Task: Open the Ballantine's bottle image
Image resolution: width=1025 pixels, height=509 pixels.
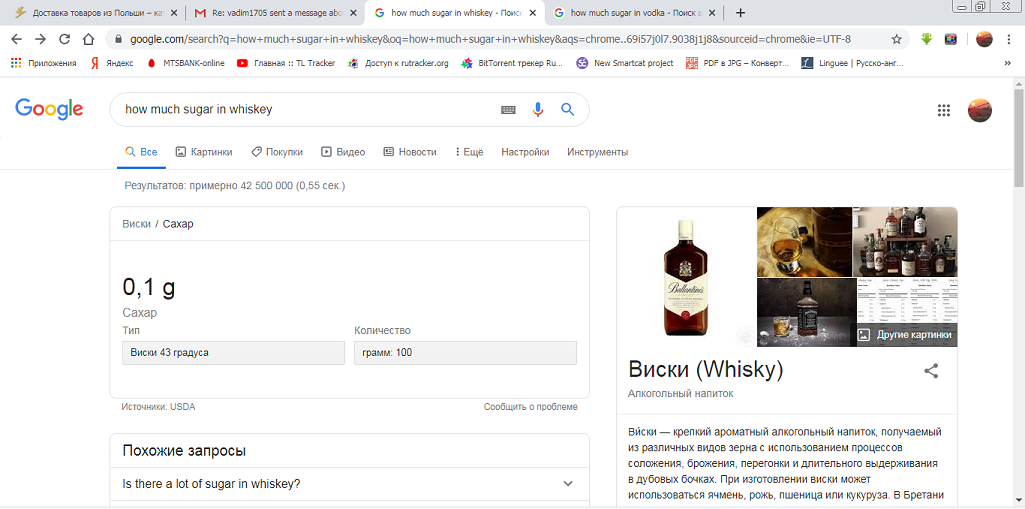Action: coord(686,277)
